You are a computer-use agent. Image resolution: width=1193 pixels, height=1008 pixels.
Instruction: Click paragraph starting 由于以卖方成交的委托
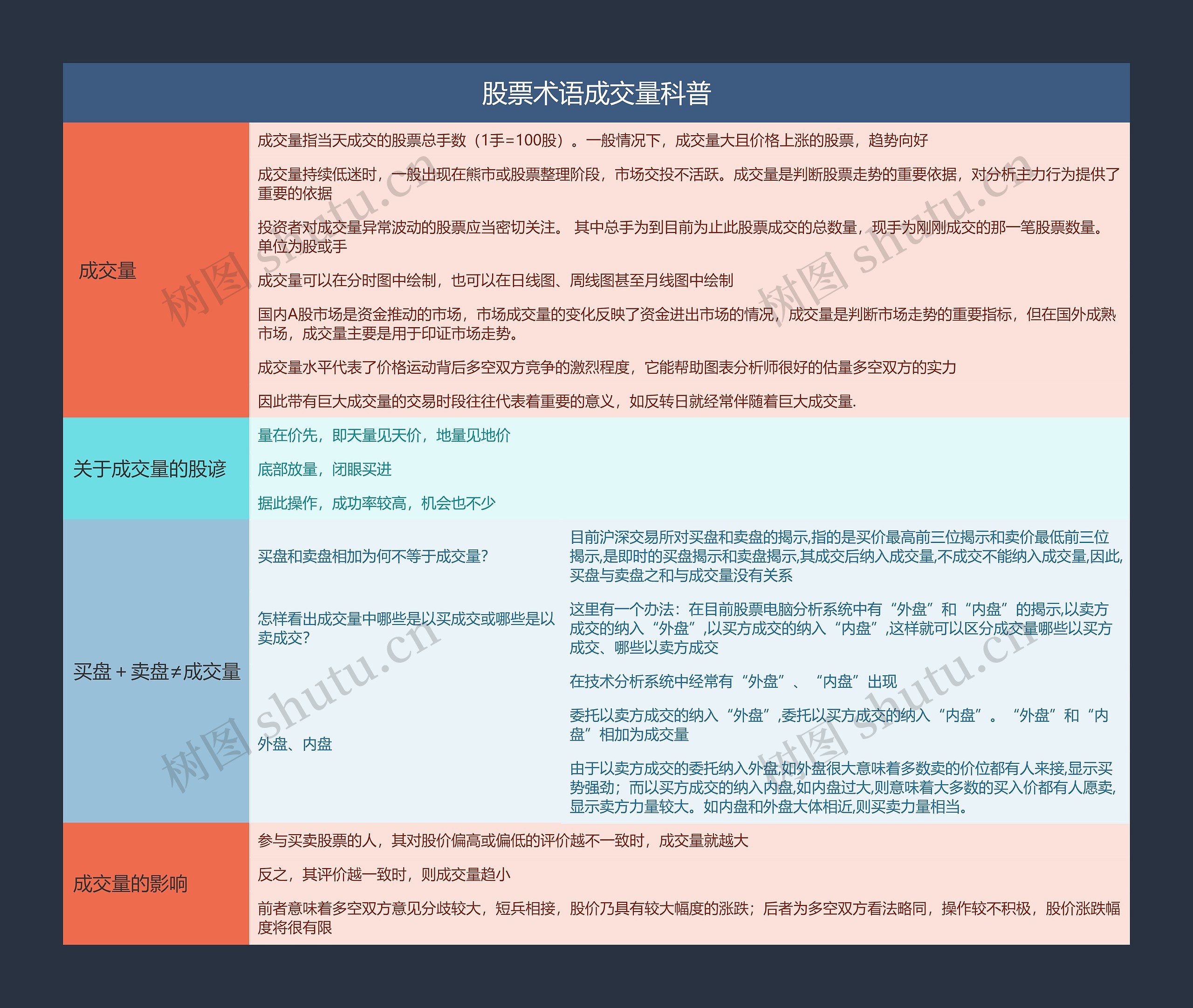(843, 788)
